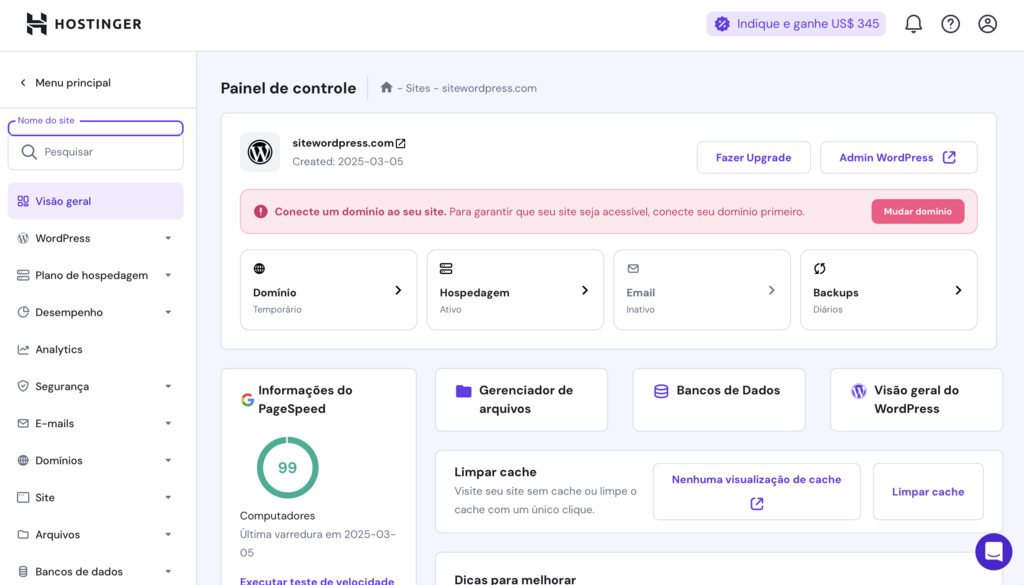Viewport: 1024px width, 585px height.
Task: Click the help question mark icon
Action: coord(950,23)
